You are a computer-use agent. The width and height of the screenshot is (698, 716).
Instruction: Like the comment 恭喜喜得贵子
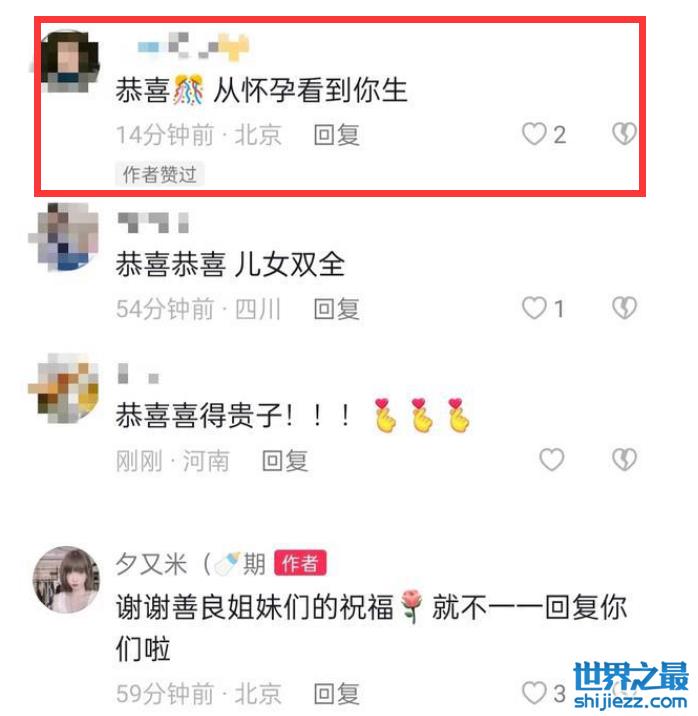pos(552,459)
